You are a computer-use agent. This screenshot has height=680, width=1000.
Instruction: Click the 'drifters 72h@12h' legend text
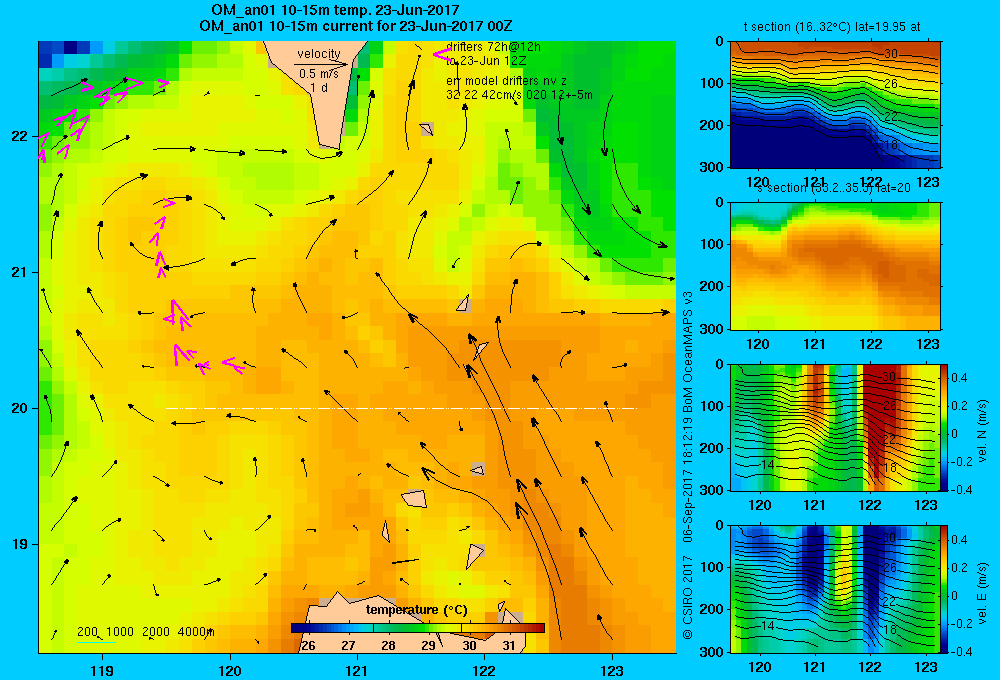pyautogui.click(x=493, y=47)
